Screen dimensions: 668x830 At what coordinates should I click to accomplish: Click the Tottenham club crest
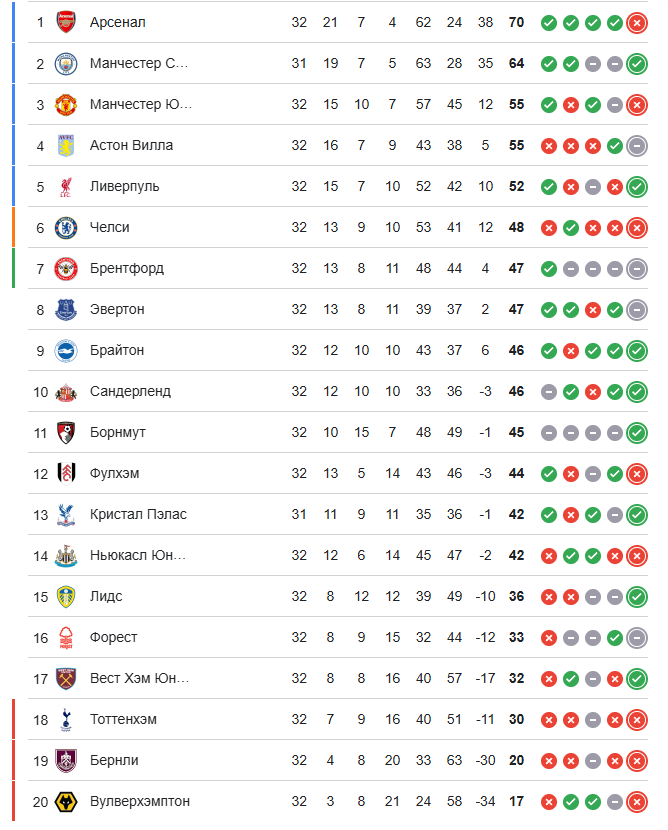pyautogui.click(x=66, y=719)
